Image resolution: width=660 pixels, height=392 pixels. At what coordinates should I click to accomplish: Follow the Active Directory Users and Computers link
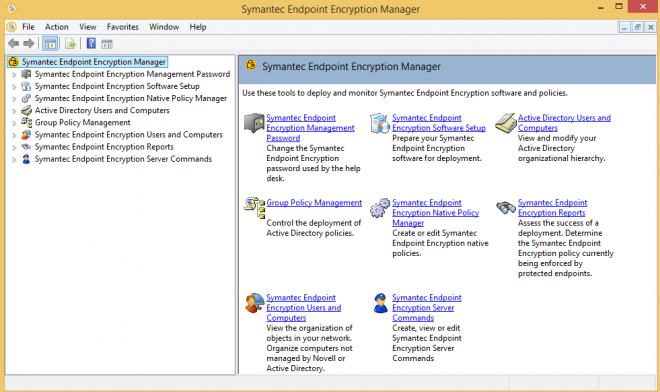564,123
